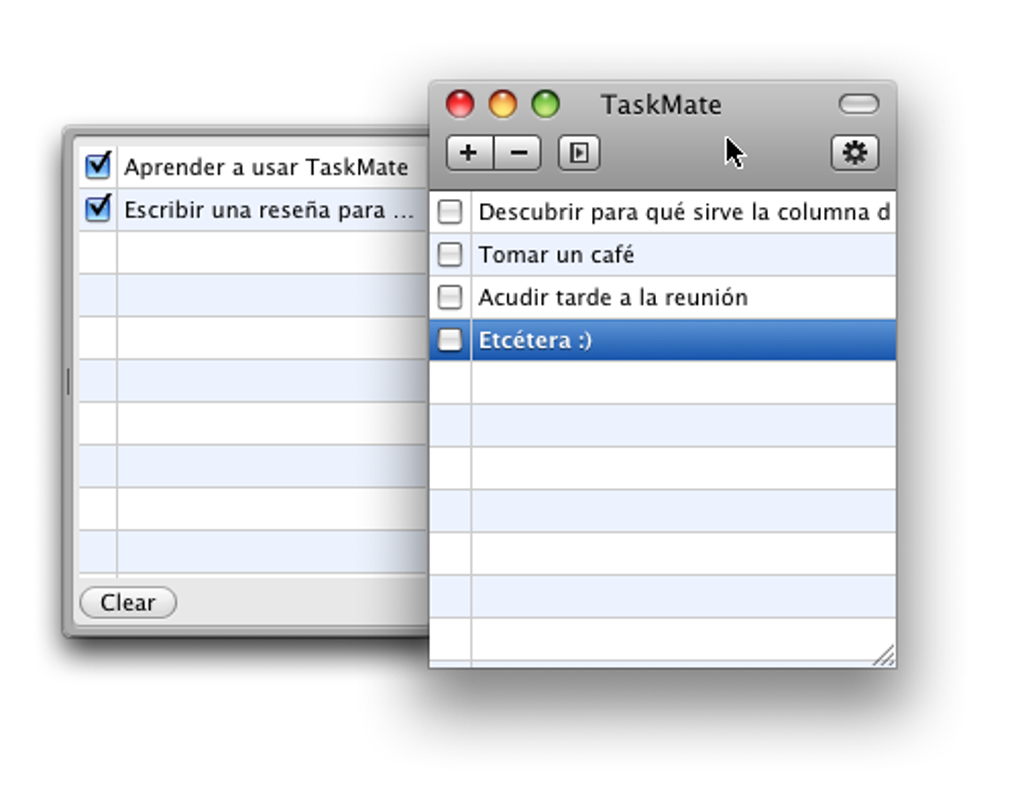Select the 'Tomar un café' task row
Screen dimensions: 1020x808
point(600,254)
